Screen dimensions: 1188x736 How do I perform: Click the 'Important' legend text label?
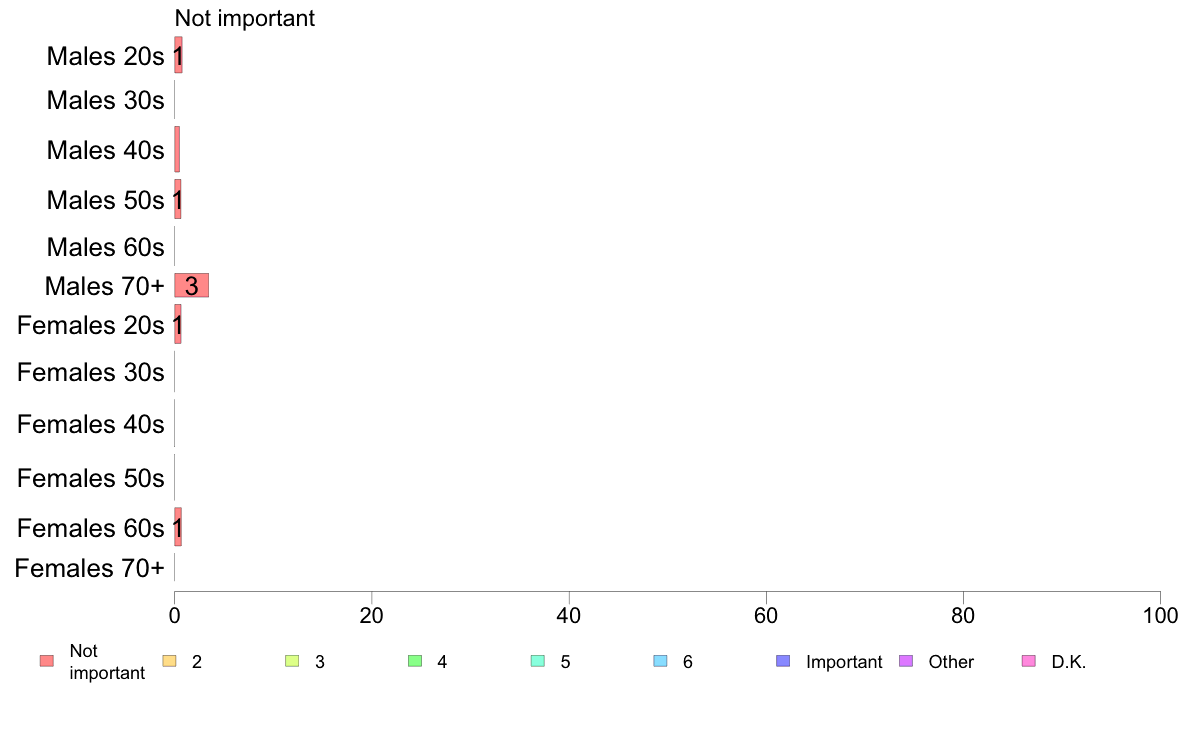(x=844, y=662)
